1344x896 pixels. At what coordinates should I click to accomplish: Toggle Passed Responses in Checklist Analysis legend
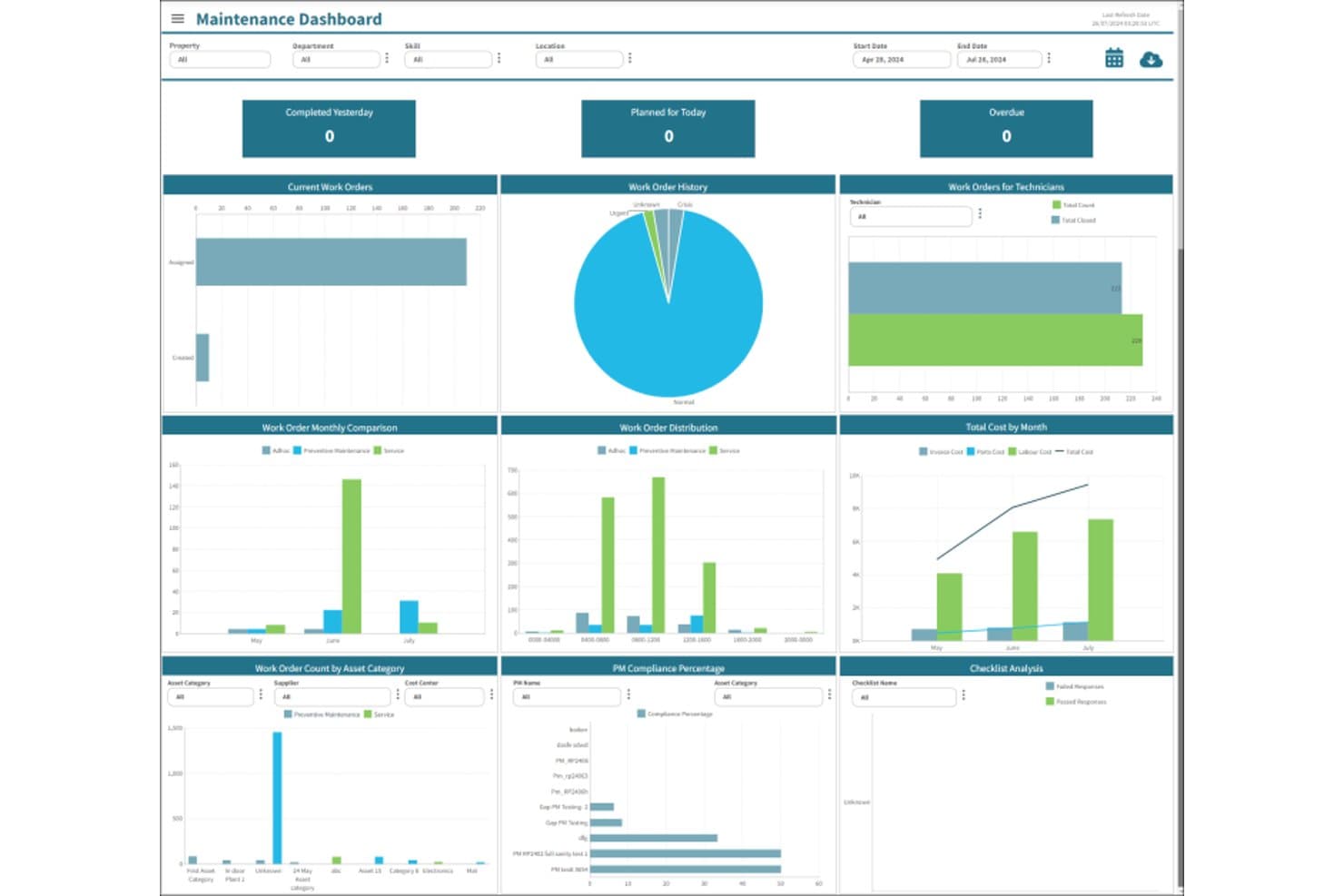click(1076, 702)
